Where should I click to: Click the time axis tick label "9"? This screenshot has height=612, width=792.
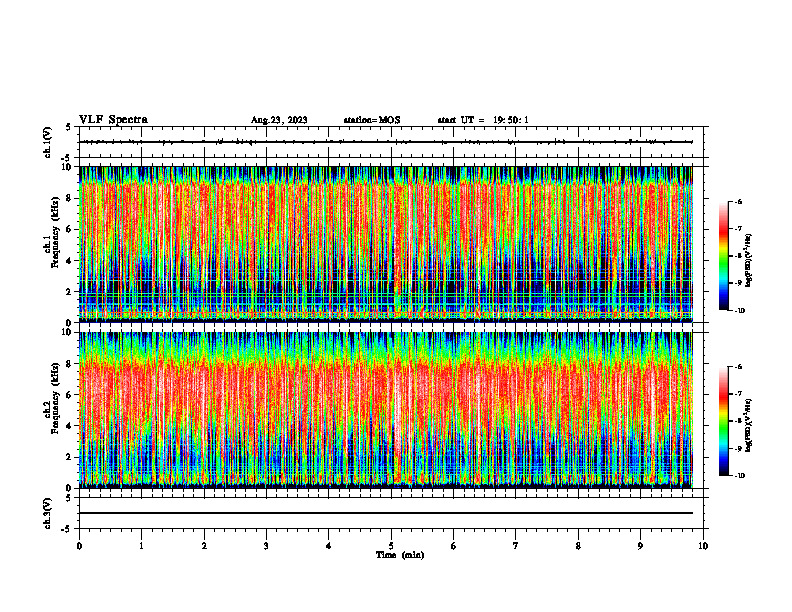[640, 546]
